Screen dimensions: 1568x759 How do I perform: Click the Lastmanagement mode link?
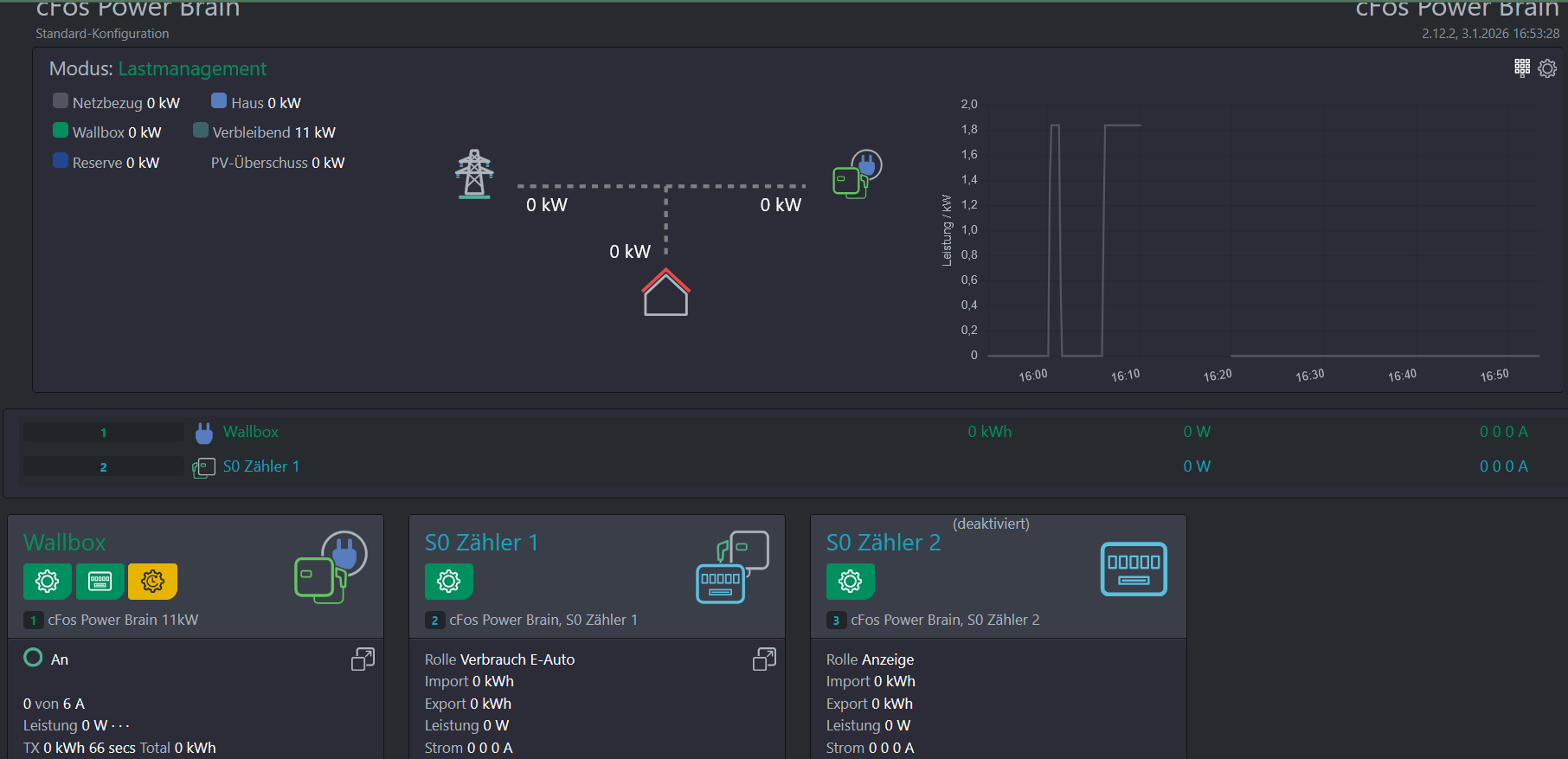[x=192, y=68]
